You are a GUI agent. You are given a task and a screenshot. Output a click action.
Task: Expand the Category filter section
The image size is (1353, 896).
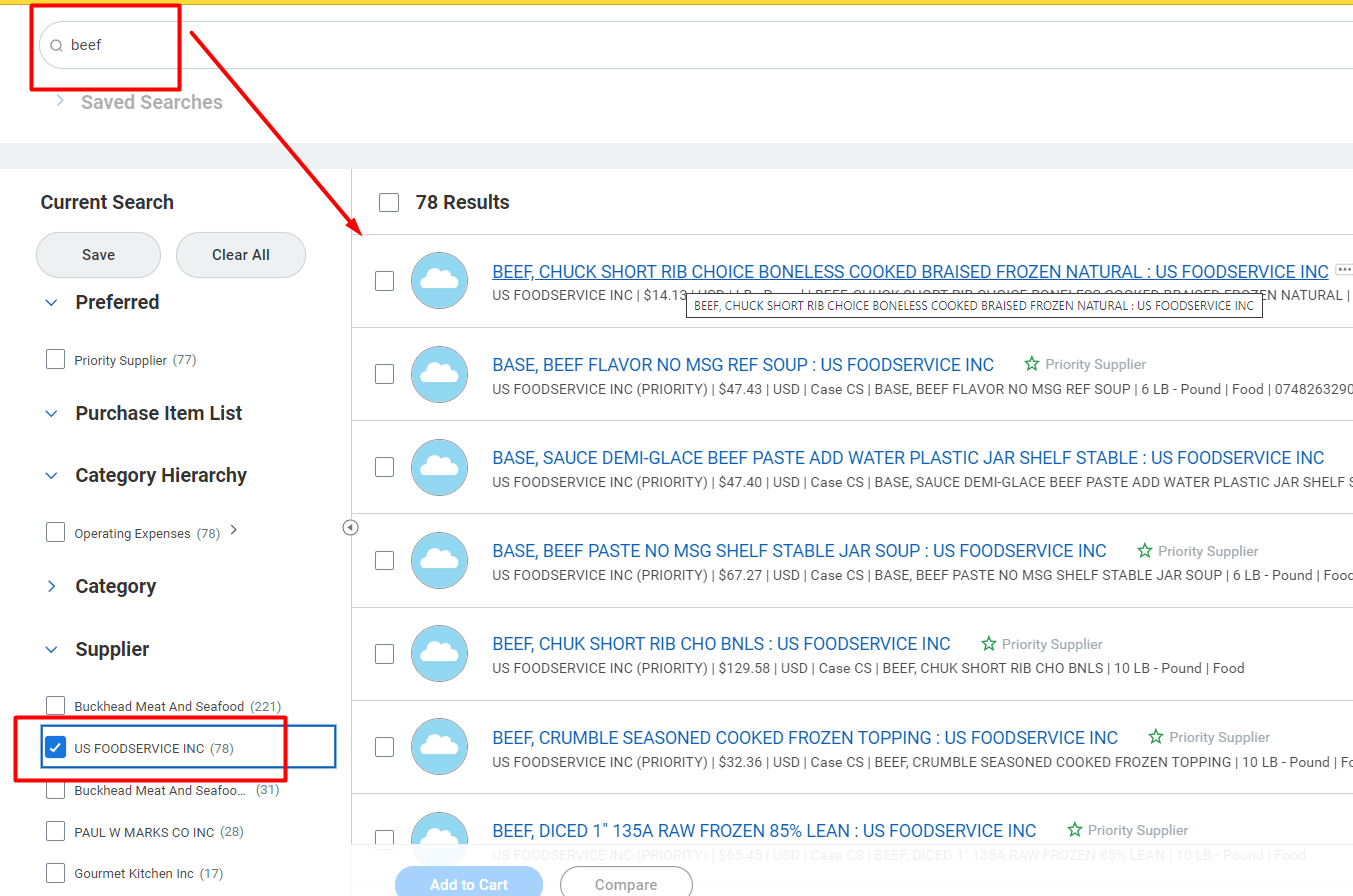click(x=52, y=586)
